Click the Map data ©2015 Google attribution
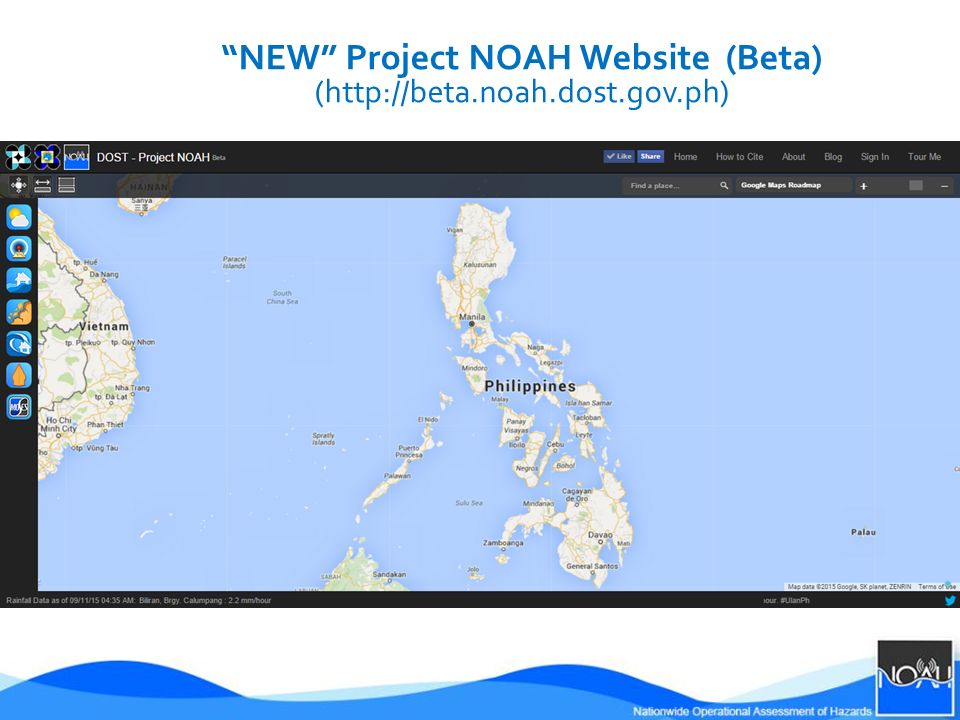The height and width of the screenshot is (720, 960). [849, 587]
